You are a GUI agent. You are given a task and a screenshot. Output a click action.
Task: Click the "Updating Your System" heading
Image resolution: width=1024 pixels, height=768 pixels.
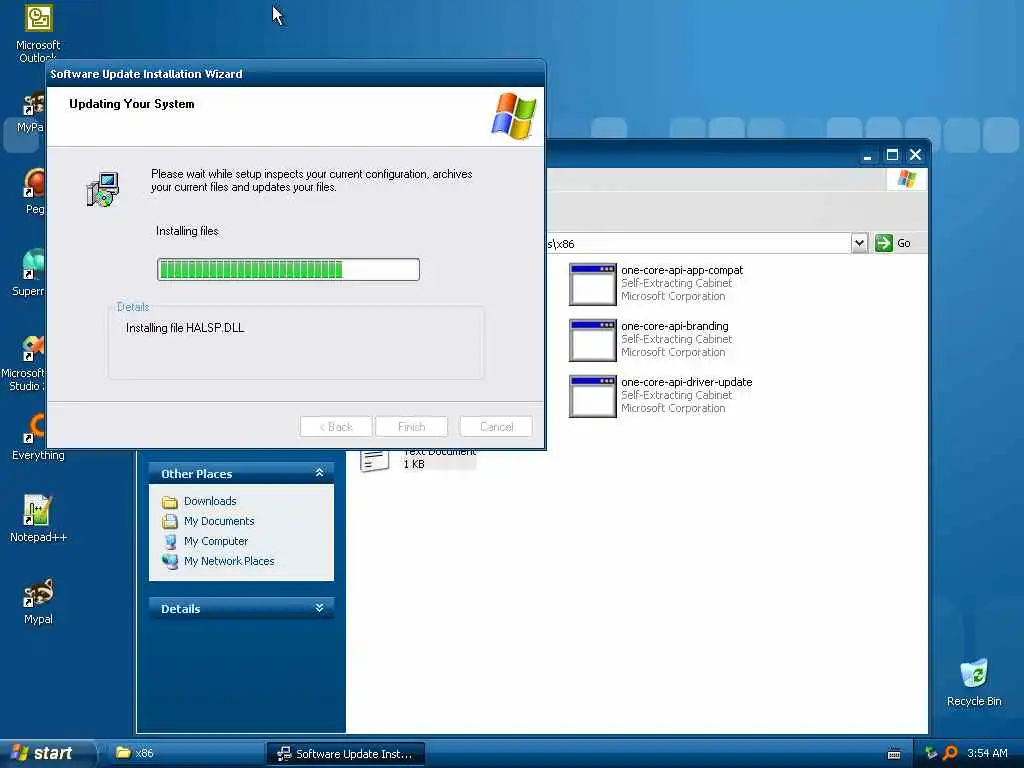pos(132,104)
